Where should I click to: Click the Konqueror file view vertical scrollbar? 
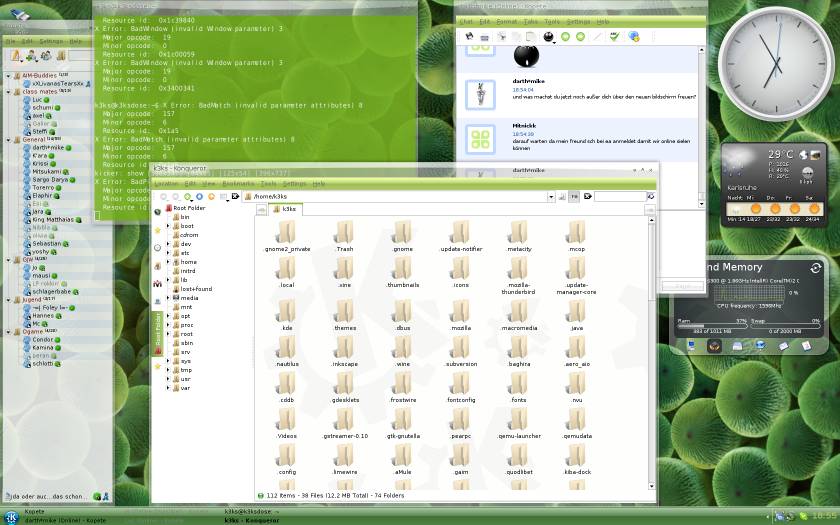651,354
